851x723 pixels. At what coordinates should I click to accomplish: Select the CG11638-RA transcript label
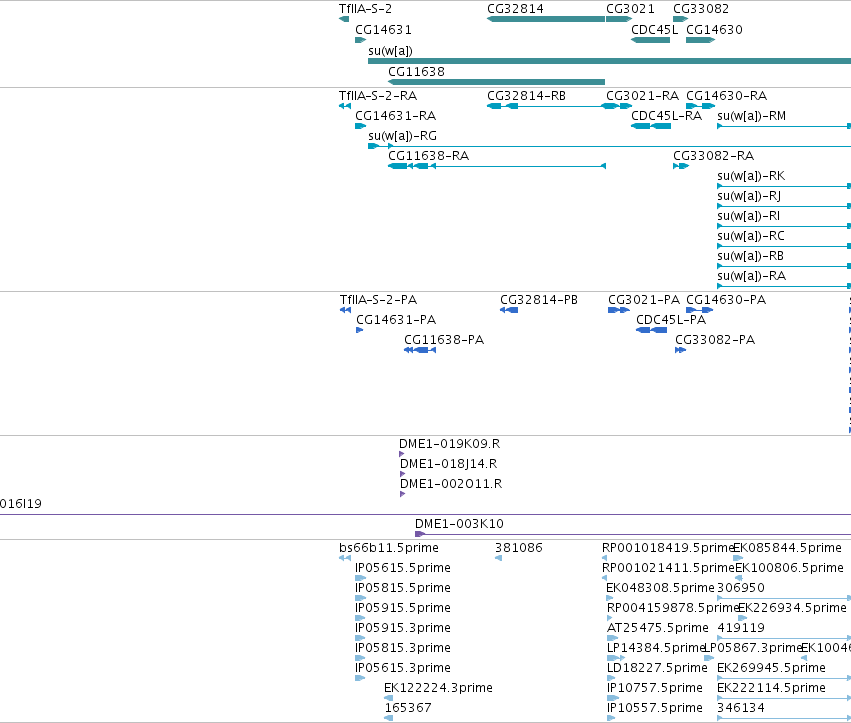tap(428, 156)
